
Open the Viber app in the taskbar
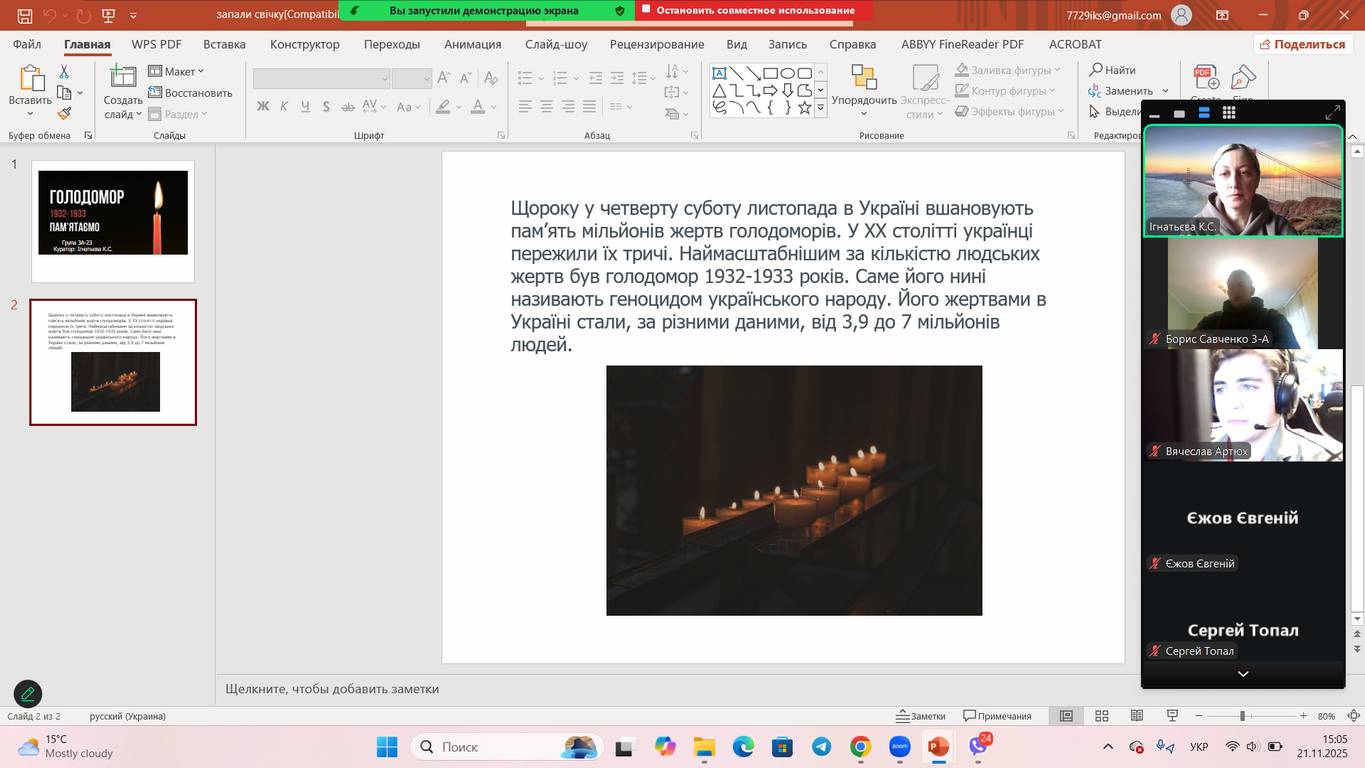point(978,747)
